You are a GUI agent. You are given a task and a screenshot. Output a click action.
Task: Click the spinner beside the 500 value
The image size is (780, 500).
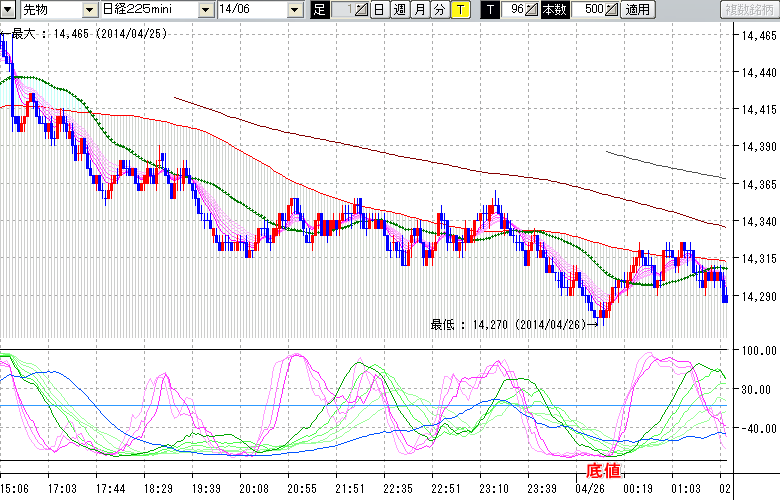coord(612,10)
